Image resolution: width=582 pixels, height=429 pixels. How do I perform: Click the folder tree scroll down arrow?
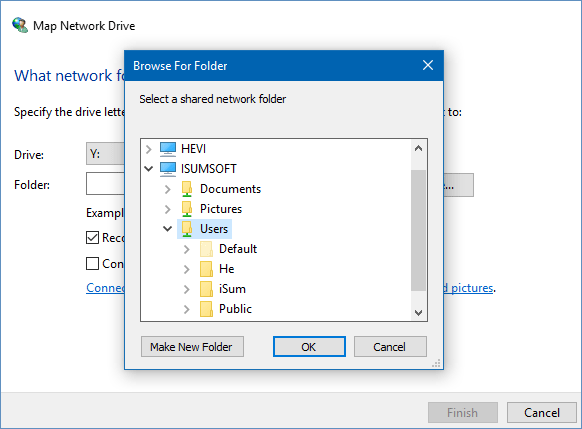point(418,312)
